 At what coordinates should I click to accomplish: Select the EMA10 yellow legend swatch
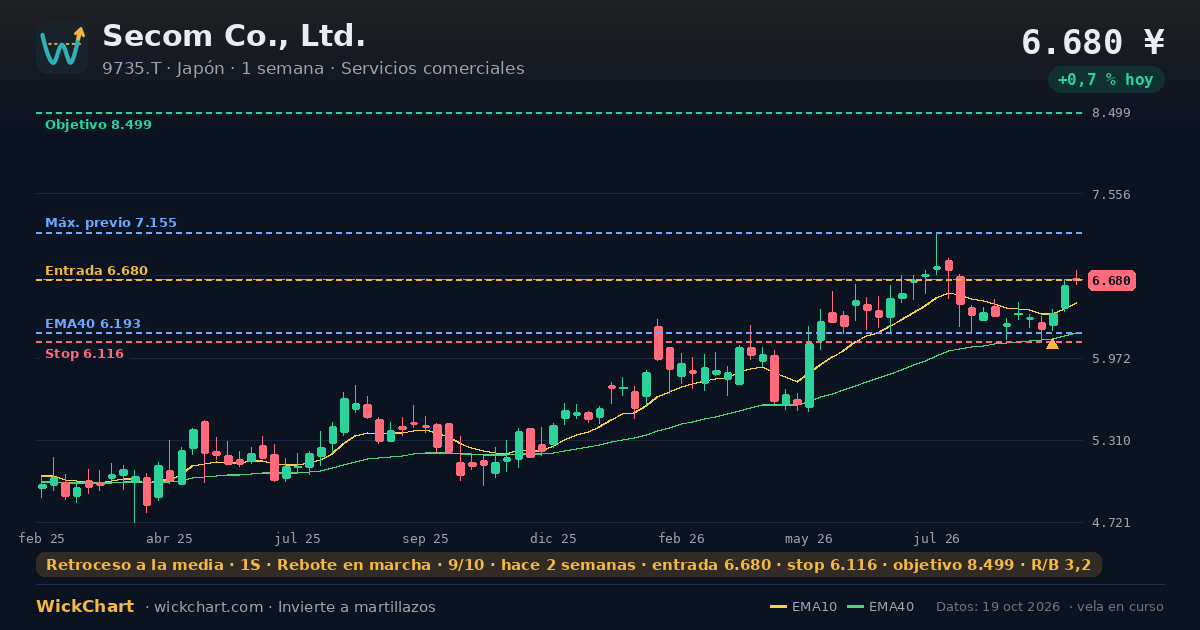click(x=778, y=607)
